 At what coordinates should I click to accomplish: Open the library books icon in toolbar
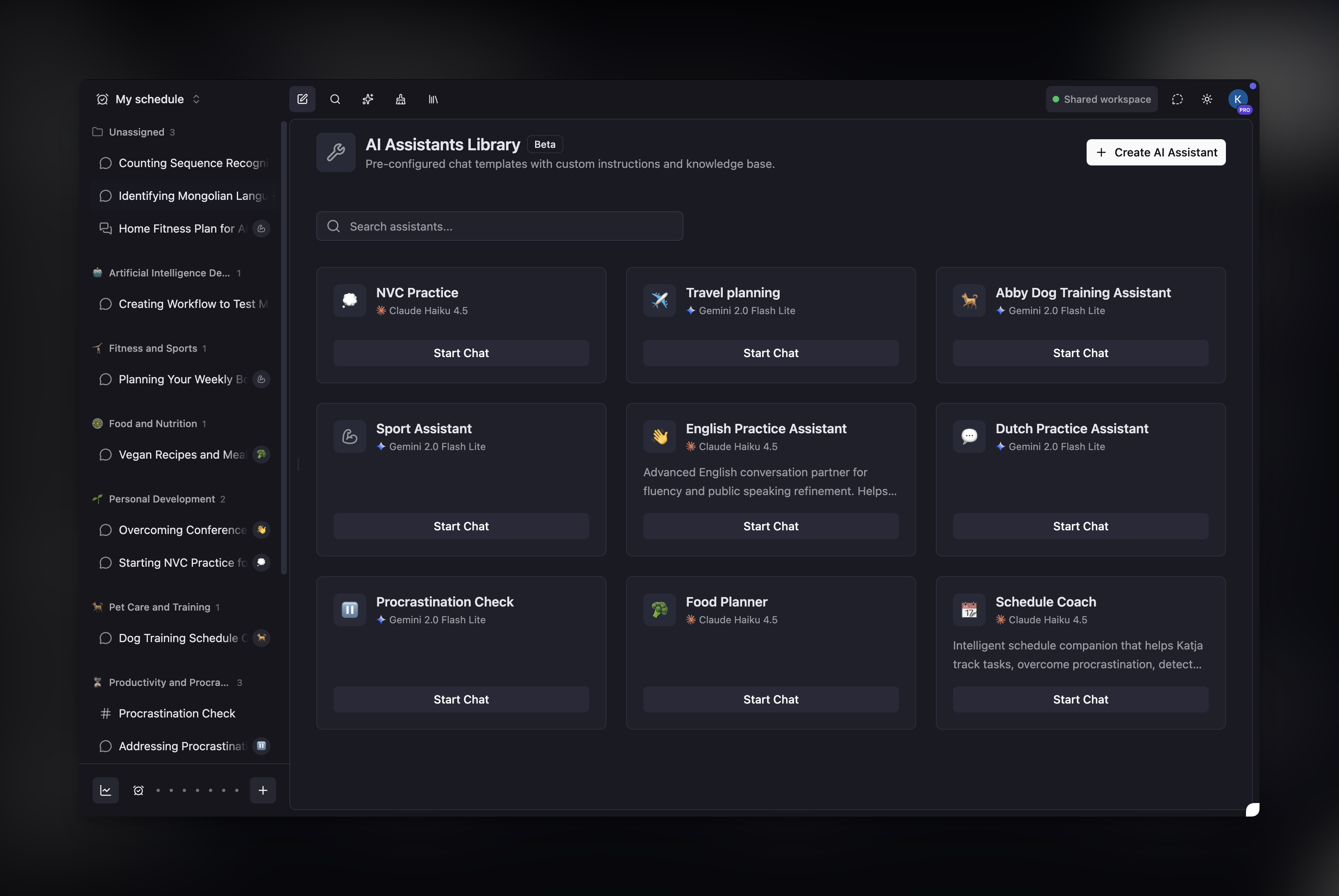[x=433, y=100]
